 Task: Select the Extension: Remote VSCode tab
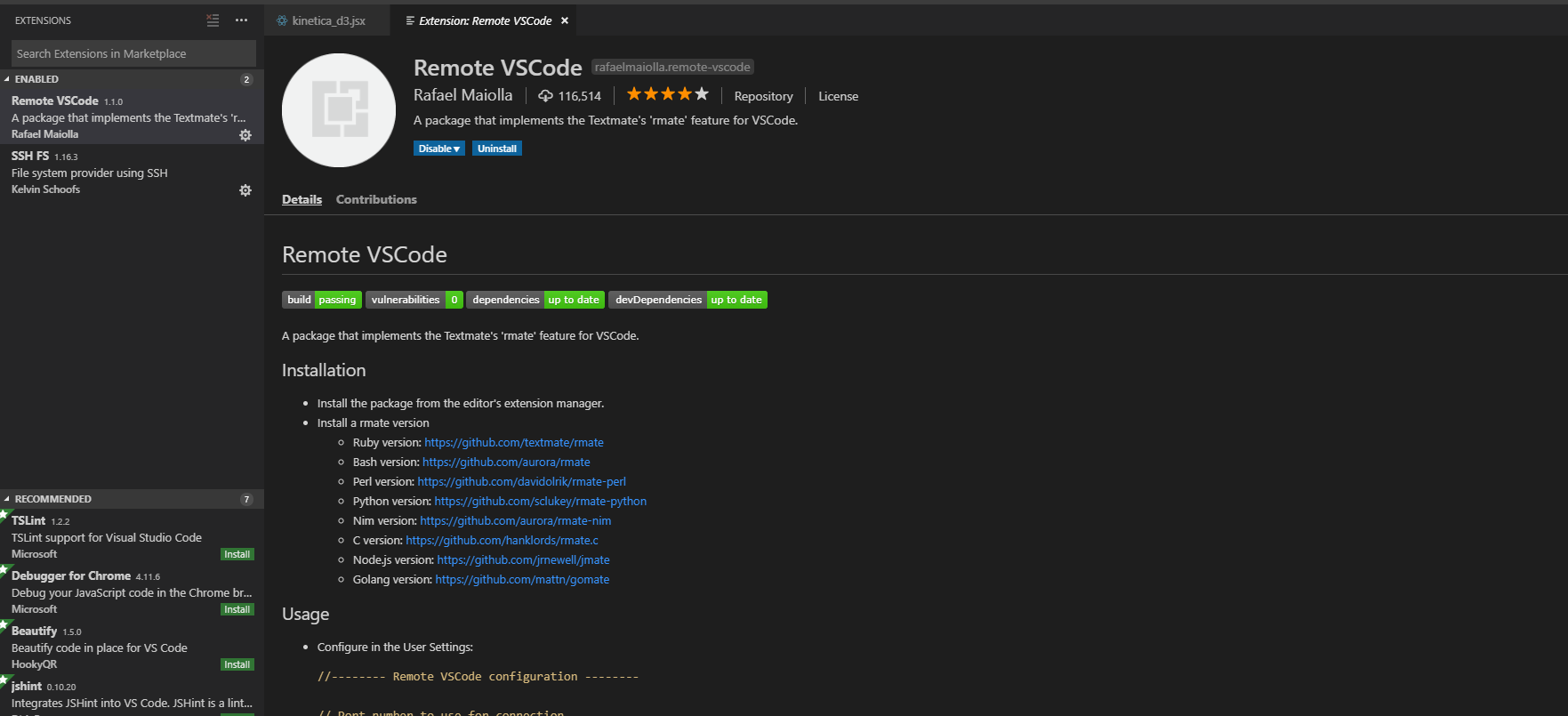pos(485,20)
